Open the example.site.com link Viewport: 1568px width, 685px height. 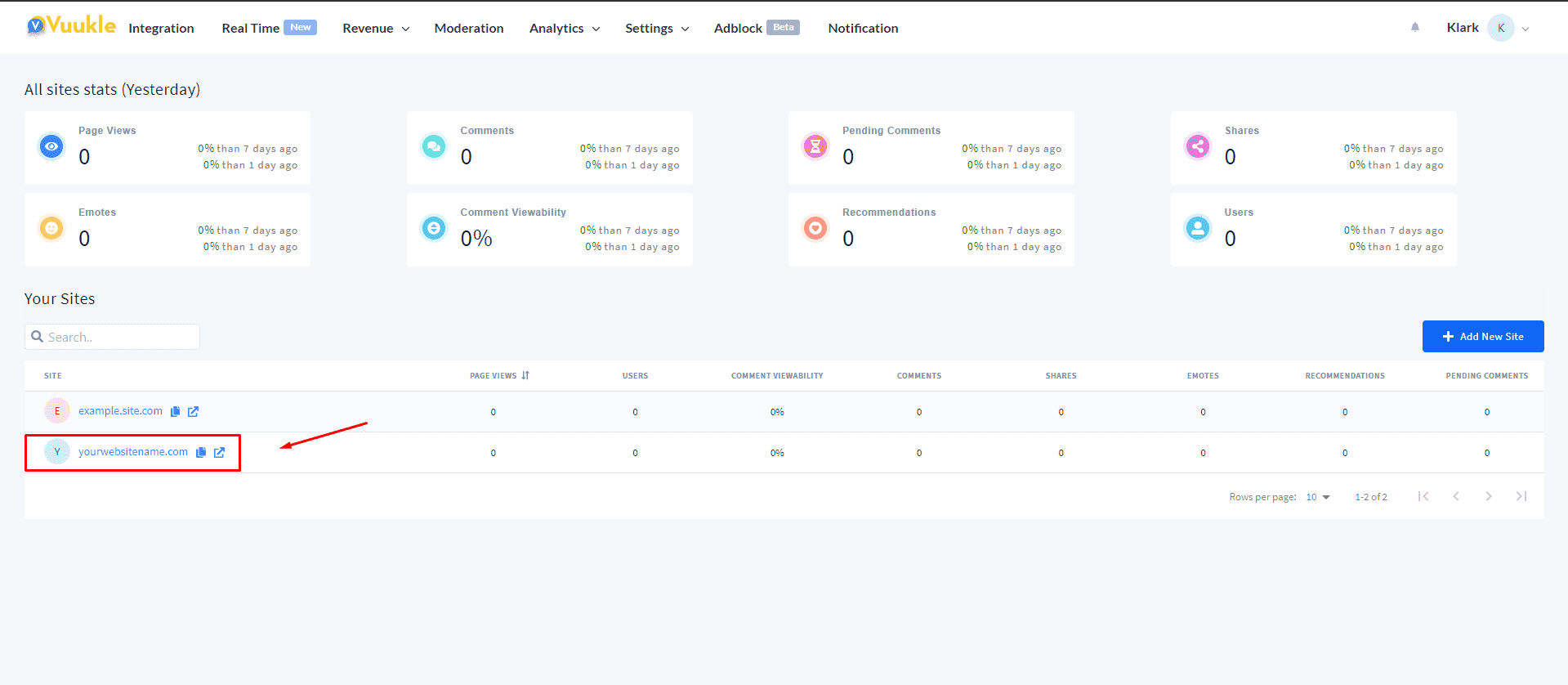pos(120,410)
